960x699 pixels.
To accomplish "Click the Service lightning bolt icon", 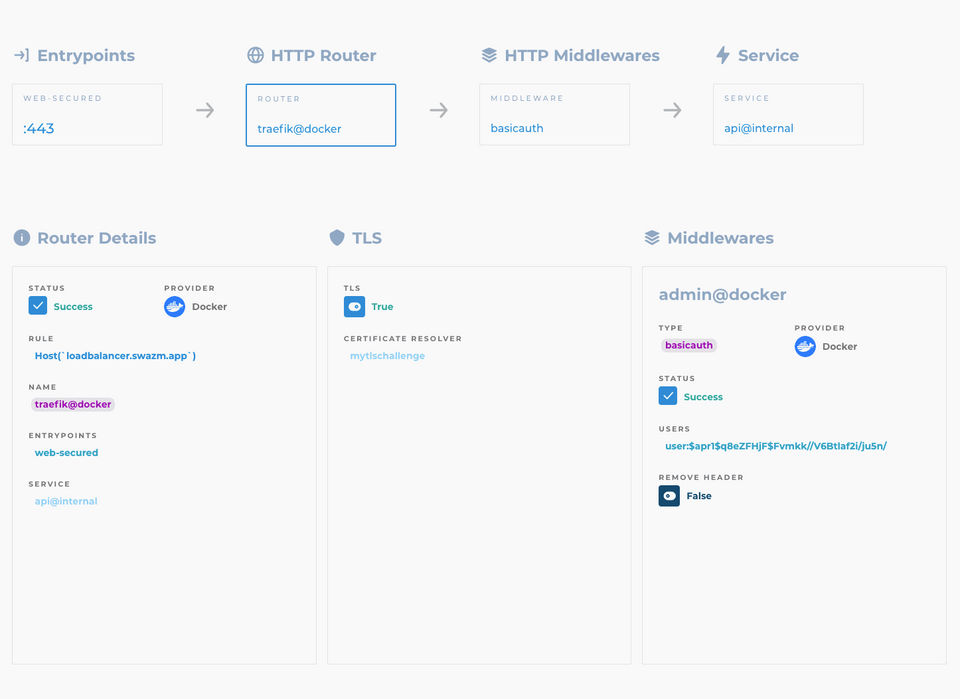I will click(723, 55).
